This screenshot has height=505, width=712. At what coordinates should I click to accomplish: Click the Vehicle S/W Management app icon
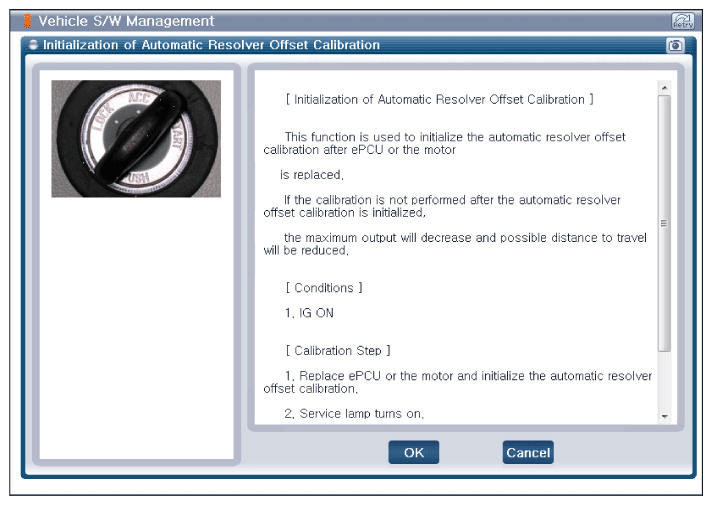pyautogui.click(x=28, y=21)
